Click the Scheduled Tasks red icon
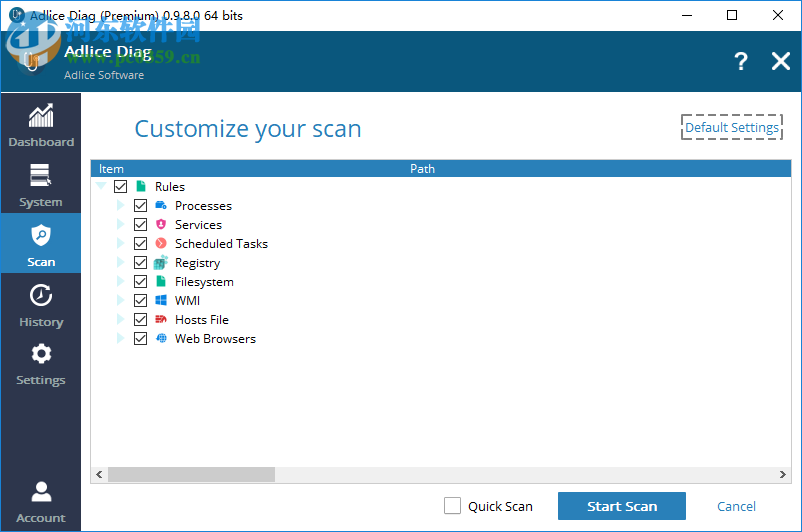 point(161,243)
